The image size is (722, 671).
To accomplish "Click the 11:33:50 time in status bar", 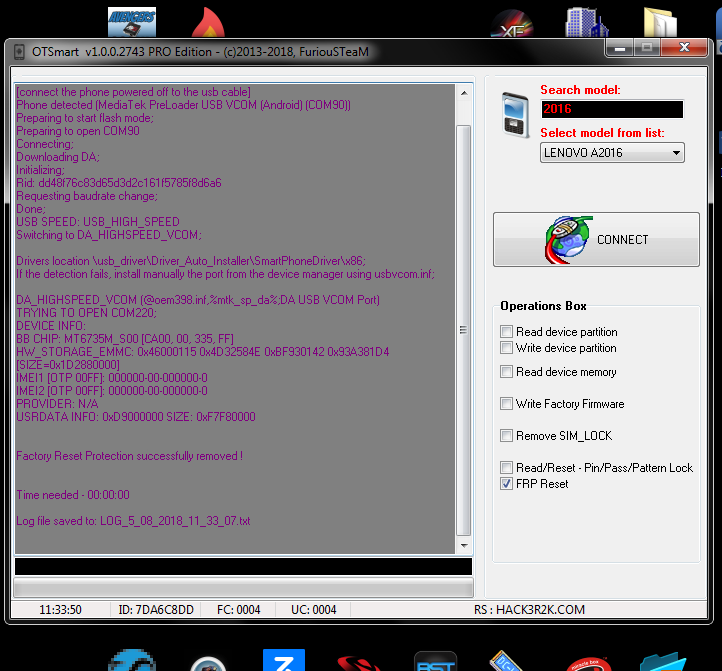I will click(60, 610).
